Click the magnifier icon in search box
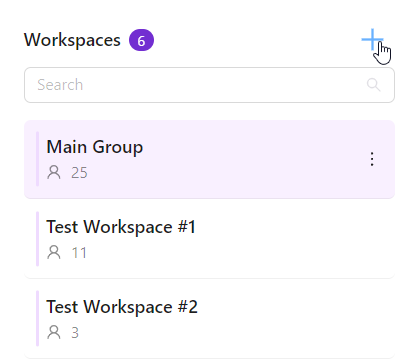The image size is (420, 362). (374, 85)
